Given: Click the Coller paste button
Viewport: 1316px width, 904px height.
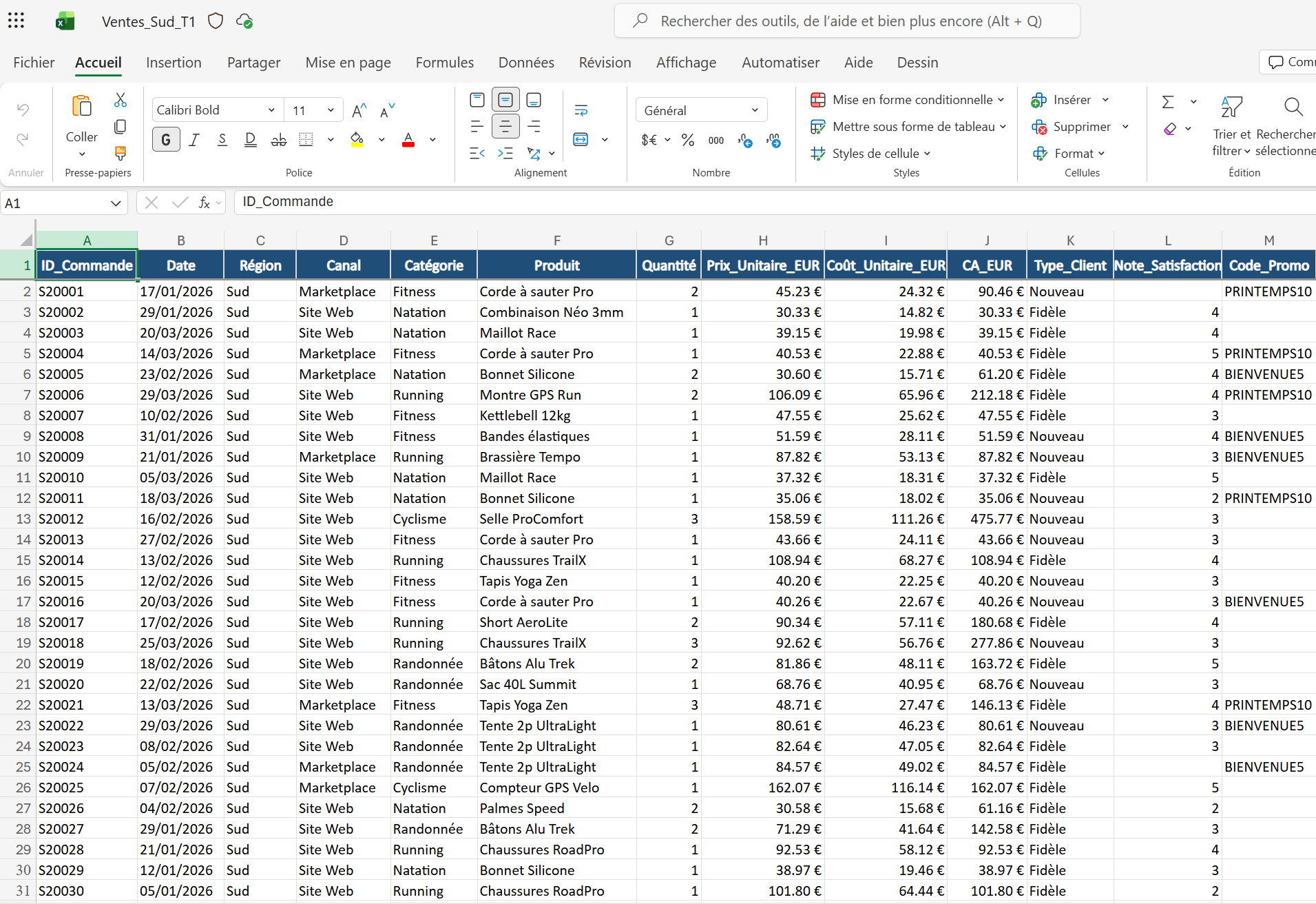Looking at the screenshot, I should [x=82, y=119].
